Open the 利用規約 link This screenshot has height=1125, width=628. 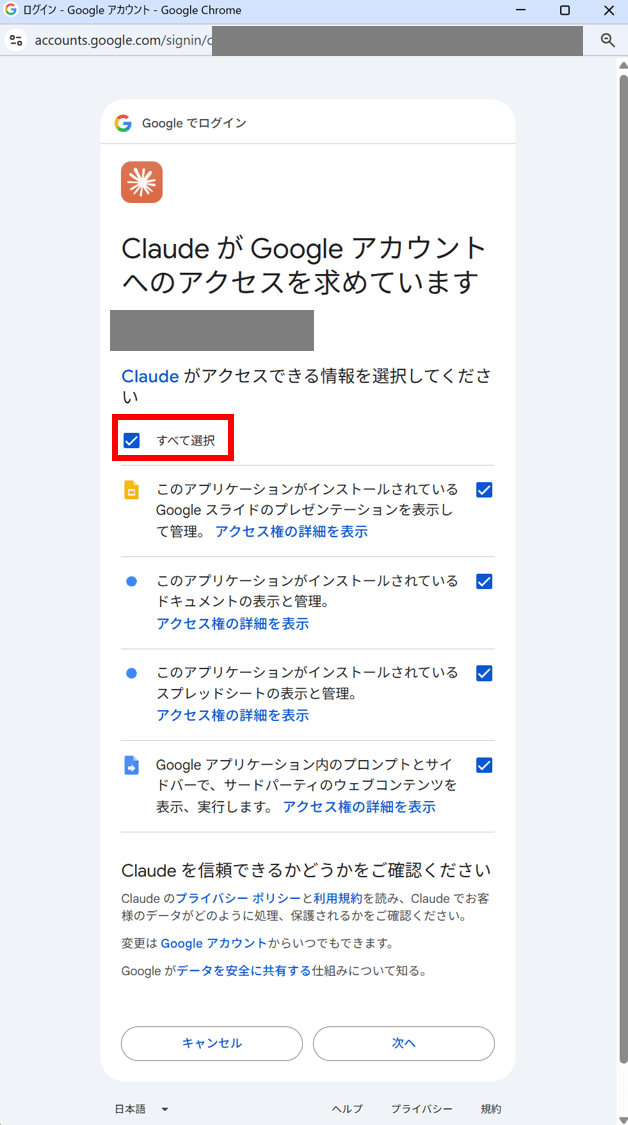(337, 898)
